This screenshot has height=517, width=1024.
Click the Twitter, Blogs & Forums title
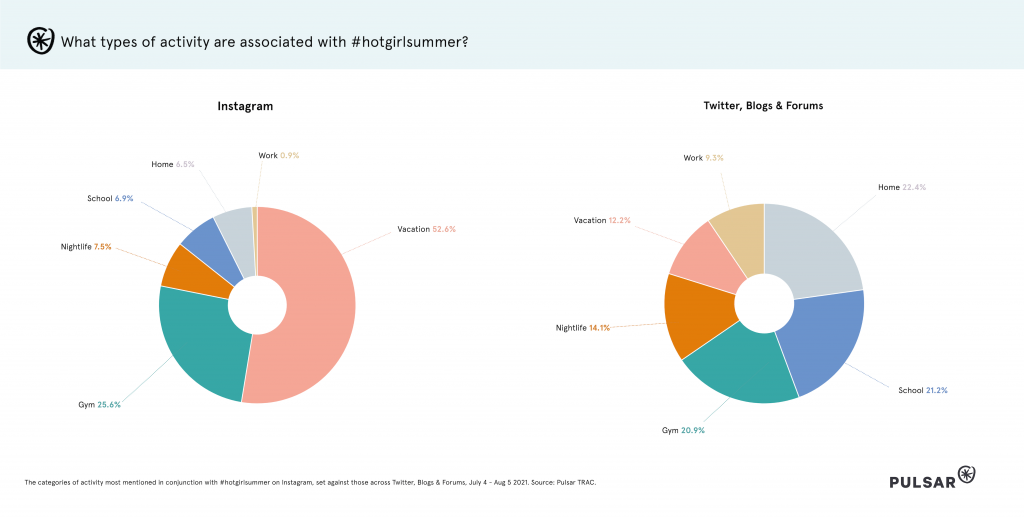click(764, 105)
